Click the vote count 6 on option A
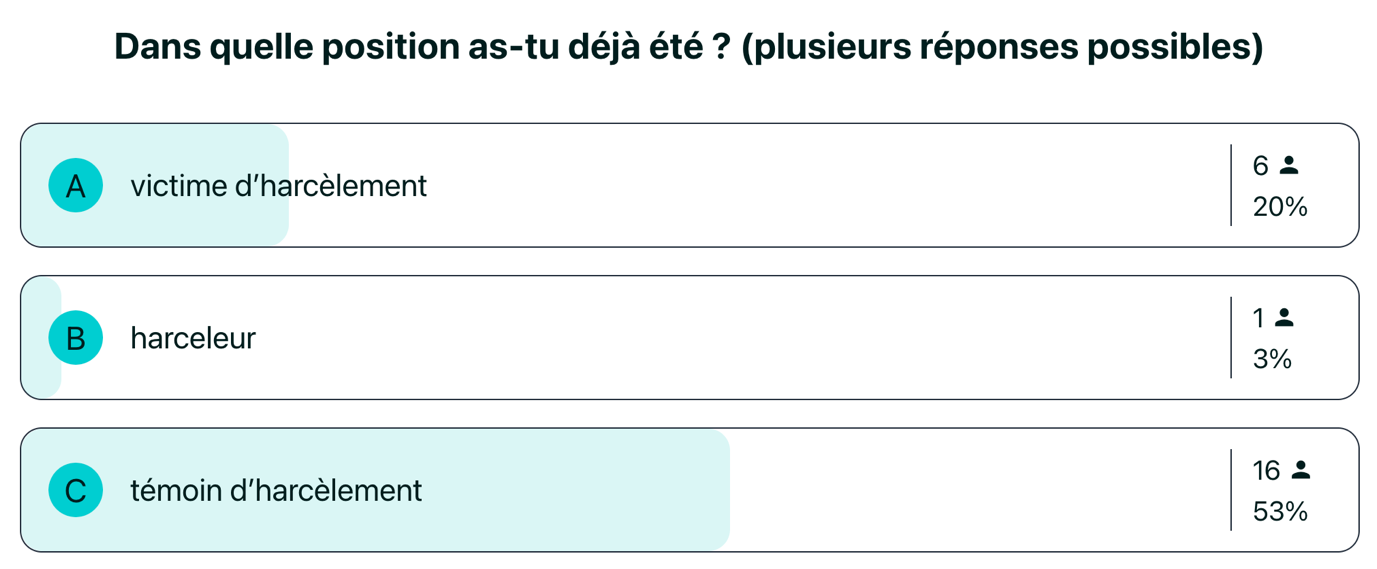 pos(1260,166)
